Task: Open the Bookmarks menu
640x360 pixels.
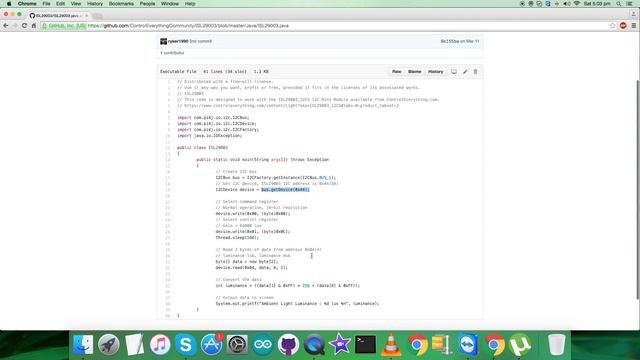Action: (x=121, y=4)
